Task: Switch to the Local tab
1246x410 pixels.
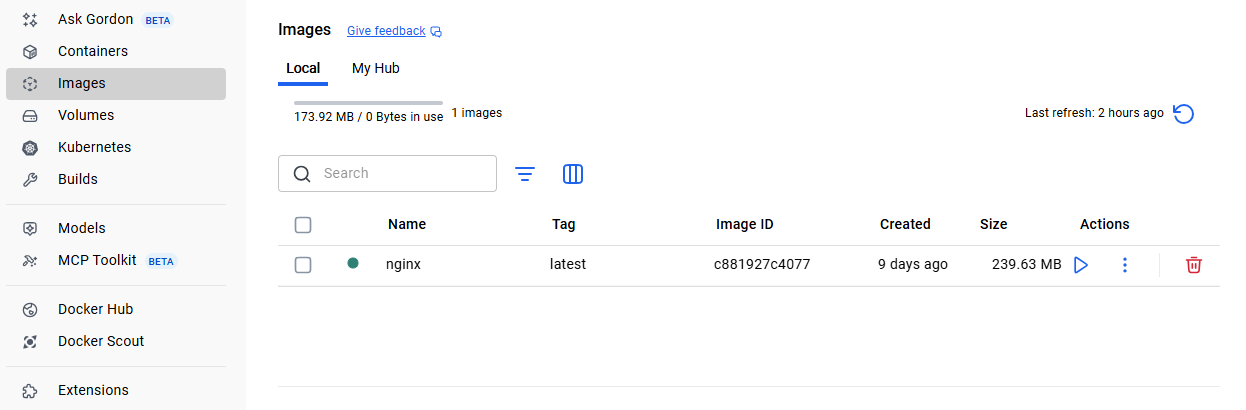Action: (x=303, y=69)
